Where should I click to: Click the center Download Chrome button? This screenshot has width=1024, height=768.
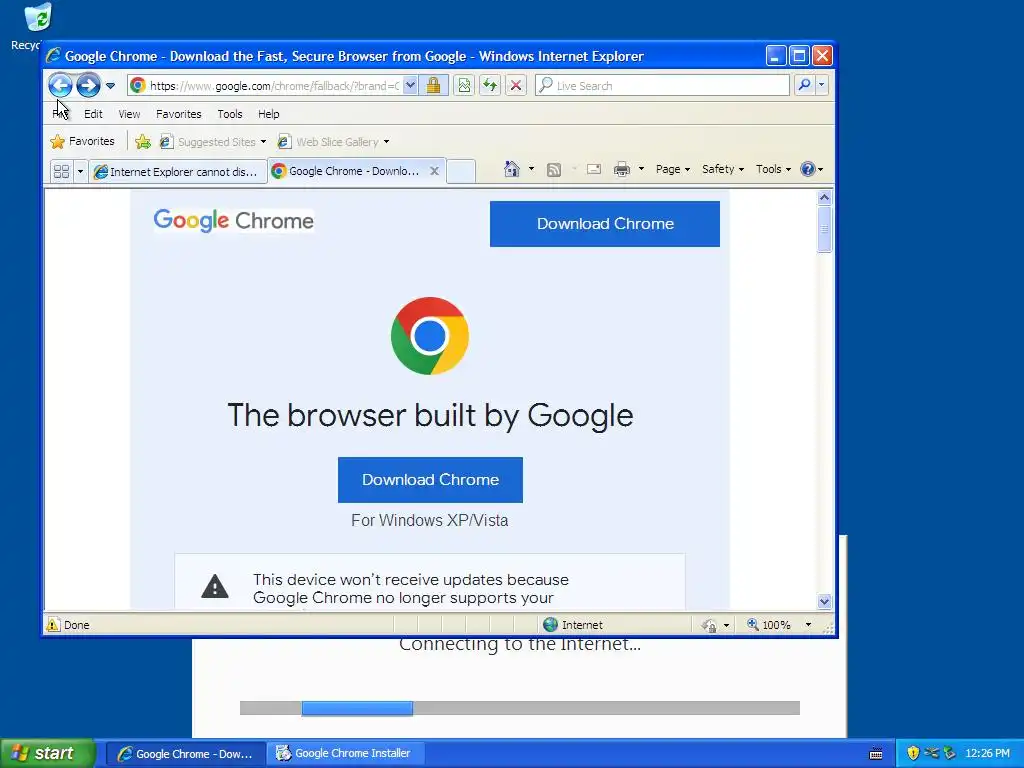430,480
